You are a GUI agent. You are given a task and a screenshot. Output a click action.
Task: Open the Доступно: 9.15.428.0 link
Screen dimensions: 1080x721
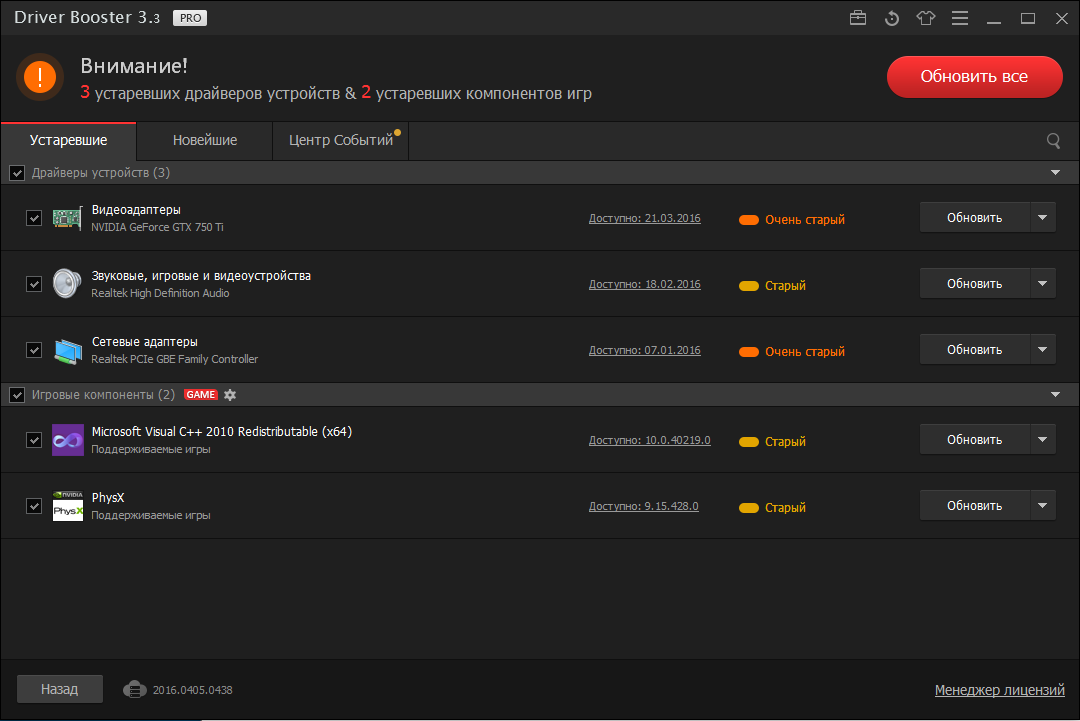[x=643, y=506]
